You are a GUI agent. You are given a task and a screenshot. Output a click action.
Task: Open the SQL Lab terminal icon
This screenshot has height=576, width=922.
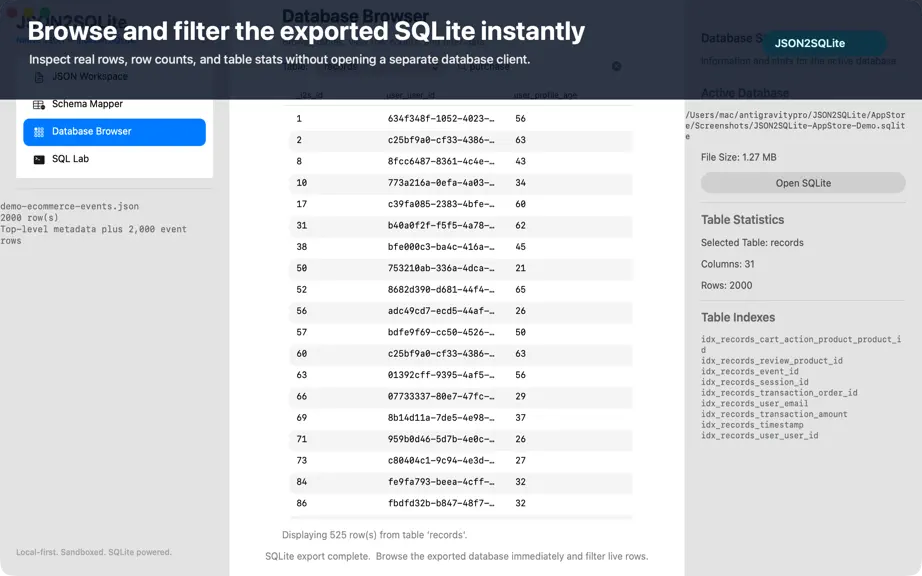tap(39, 159)
